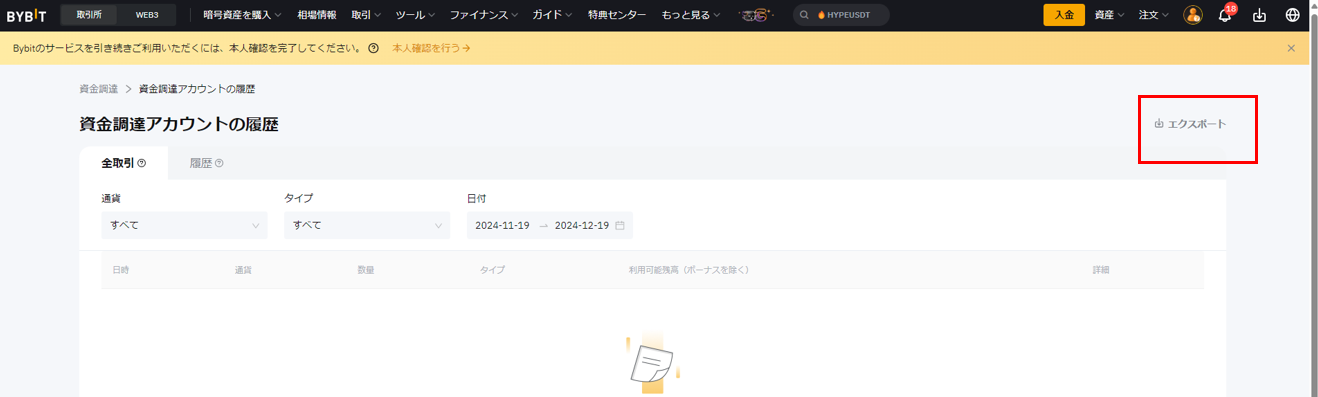Select the 全取引 tab
This screenshot has height=397, width=1318.
point(124,163)
